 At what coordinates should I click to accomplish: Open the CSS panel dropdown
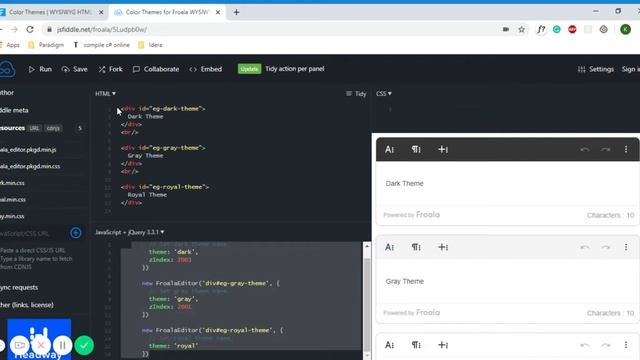coord(384,93)
